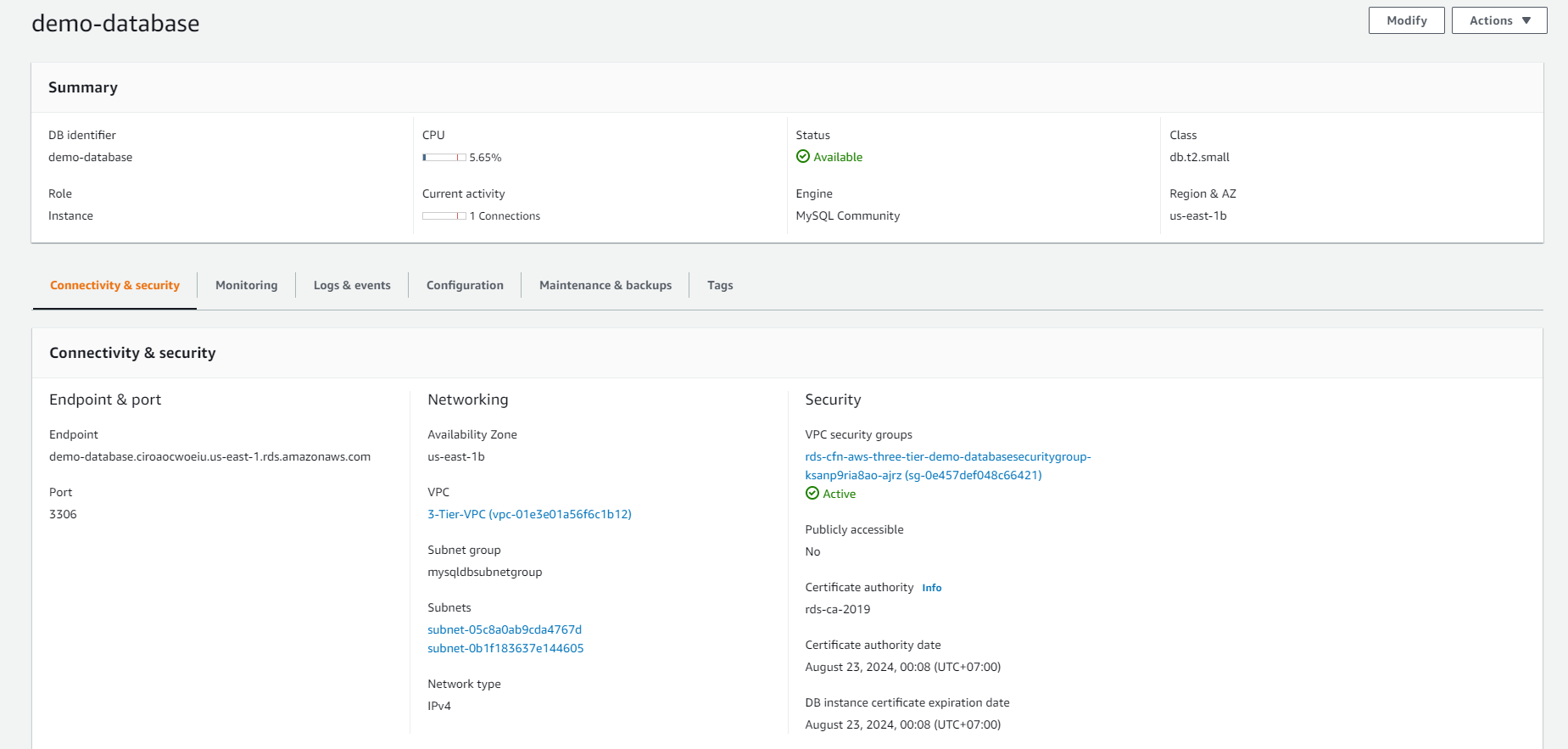Click the DB instance certificate expiration date value

tap(902, 724)
